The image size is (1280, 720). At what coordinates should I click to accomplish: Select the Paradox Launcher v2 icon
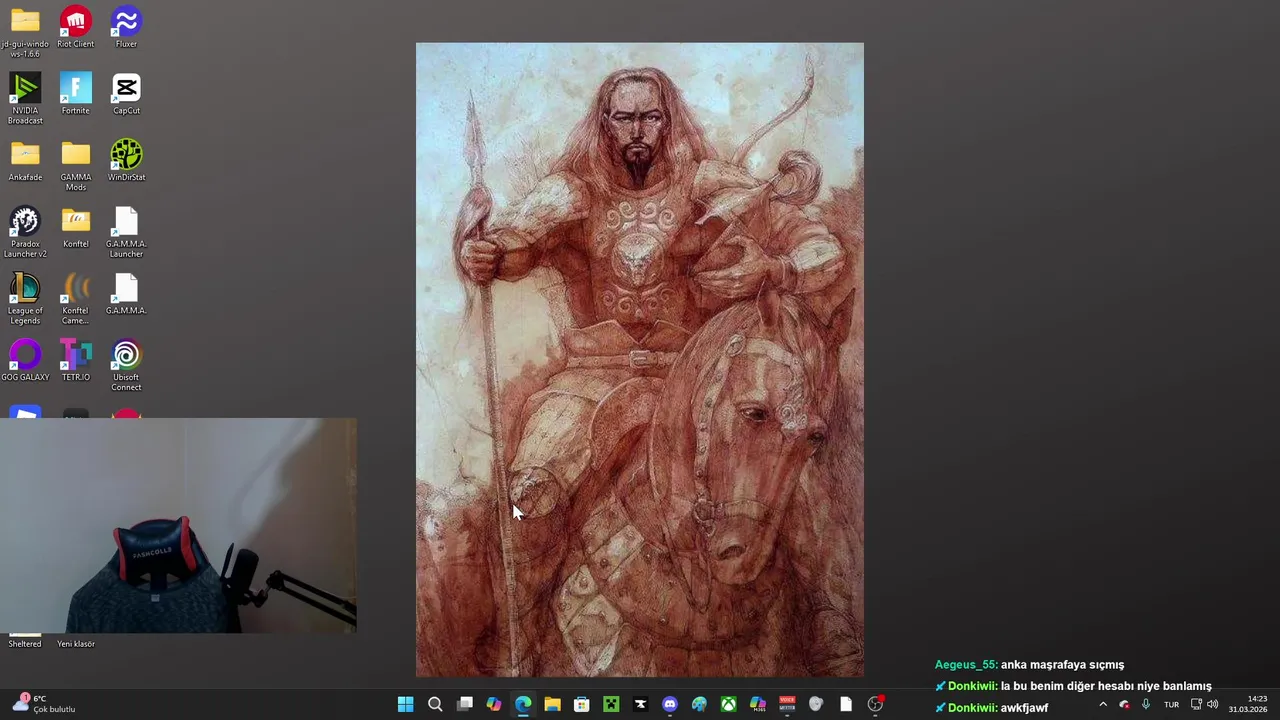coord(25,232)
